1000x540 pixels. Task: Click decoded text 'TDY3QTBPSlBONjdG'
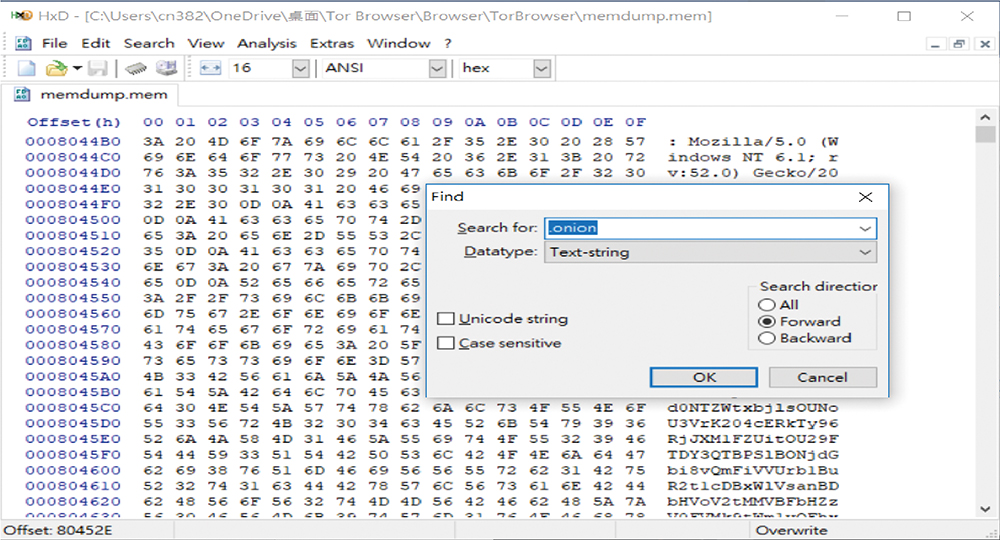[x=753, y=455]
